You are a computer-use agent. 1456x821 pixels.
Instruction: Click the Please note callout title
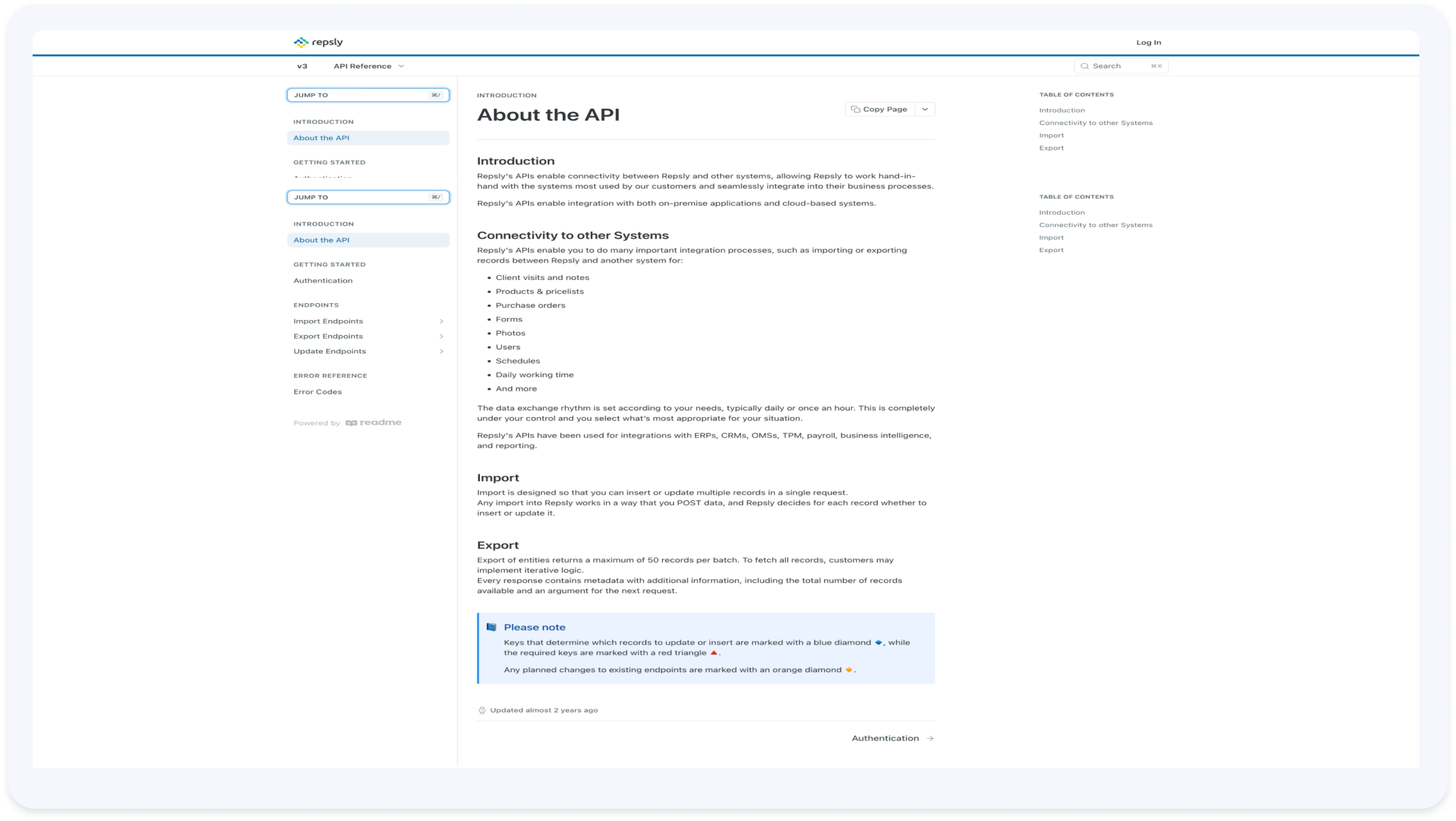pos(534,627)
